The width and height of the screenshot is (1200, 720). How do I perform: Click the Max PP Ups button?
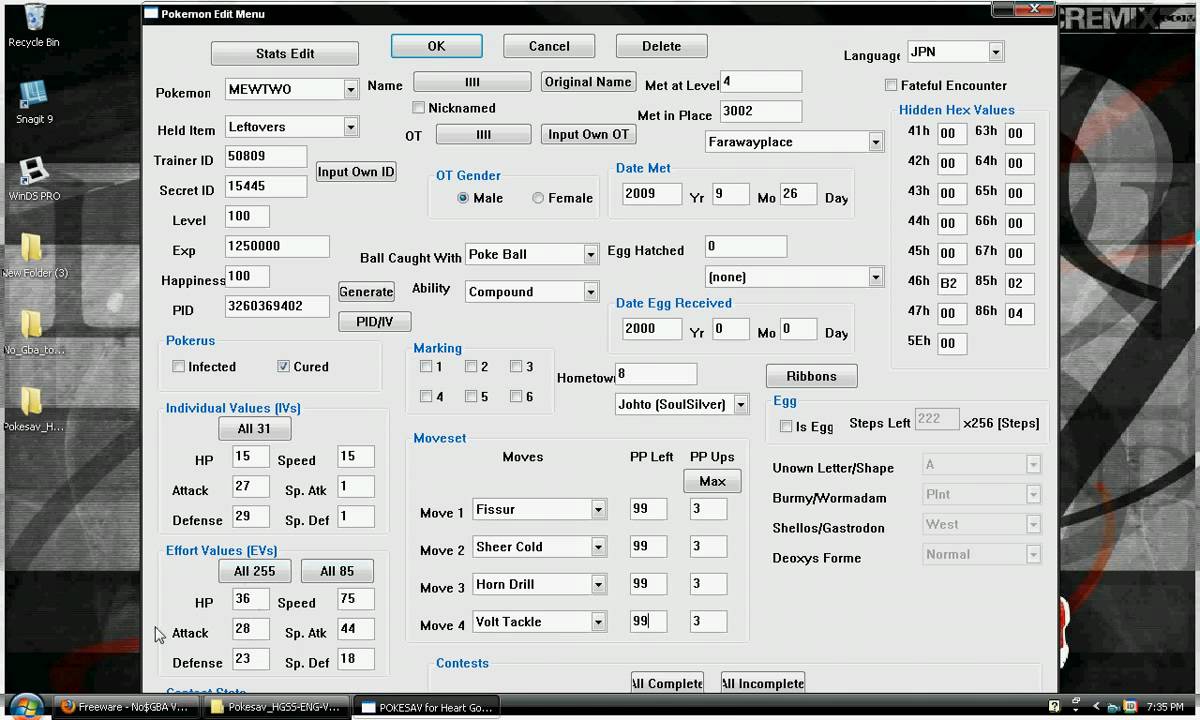click(713, 481)
